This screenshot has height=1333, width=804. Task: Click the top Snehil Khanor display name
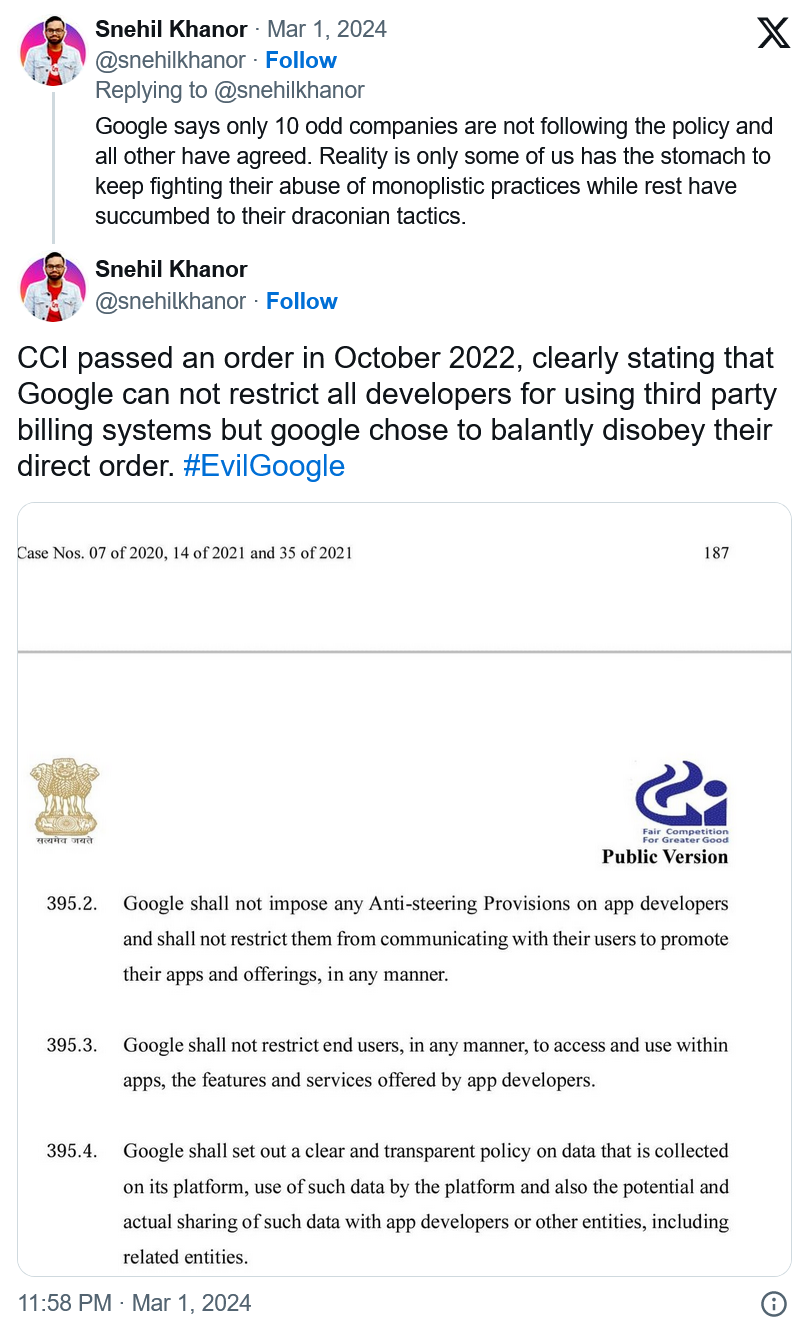click(171, 29)
